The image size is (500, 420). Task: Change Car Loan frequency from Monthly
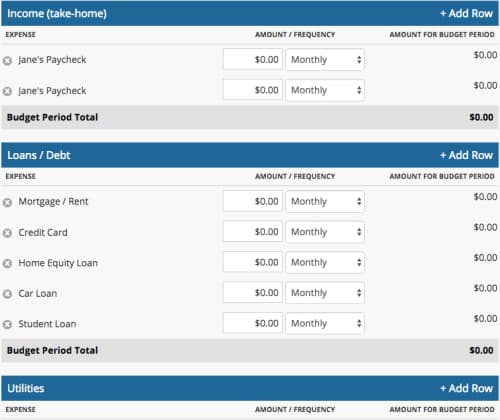(x=325, y=293)
